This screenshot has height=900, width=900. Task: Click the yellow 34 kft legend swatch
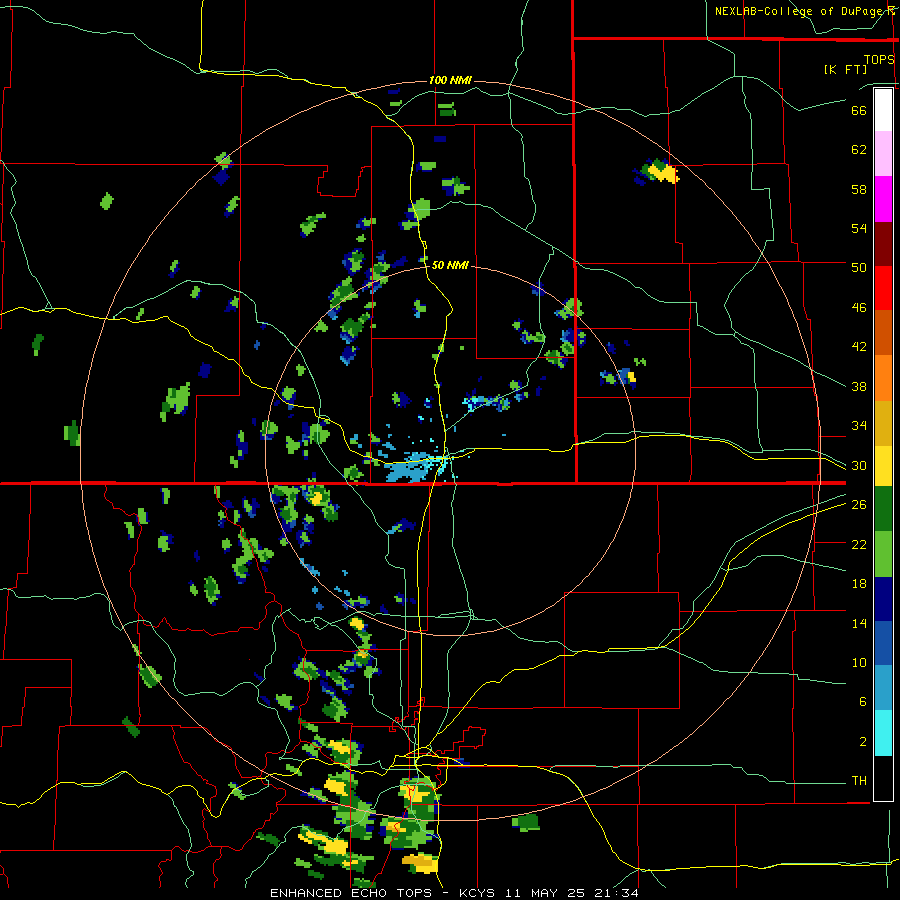pyautogui.click(x=883, y=466)
